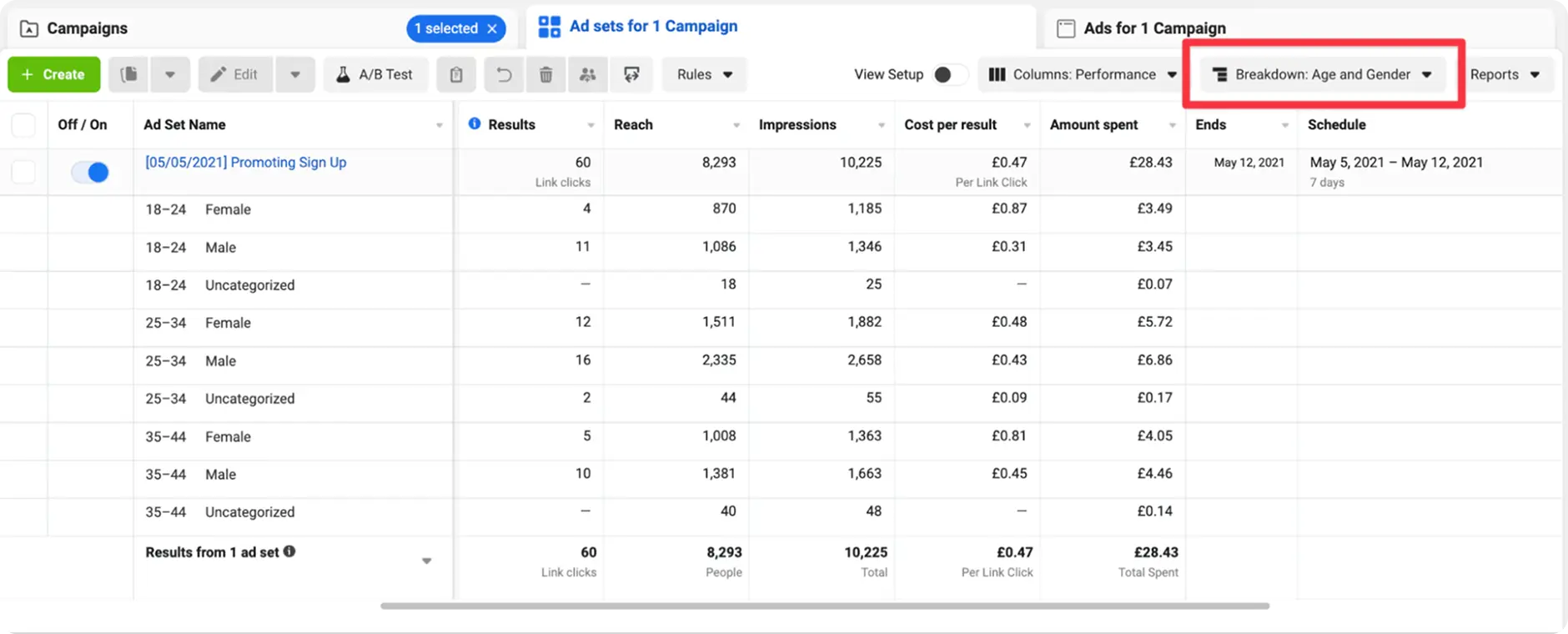
Task: Switch to Ads for 1 Campaign tab
Action: click(x=1153, y=28)
